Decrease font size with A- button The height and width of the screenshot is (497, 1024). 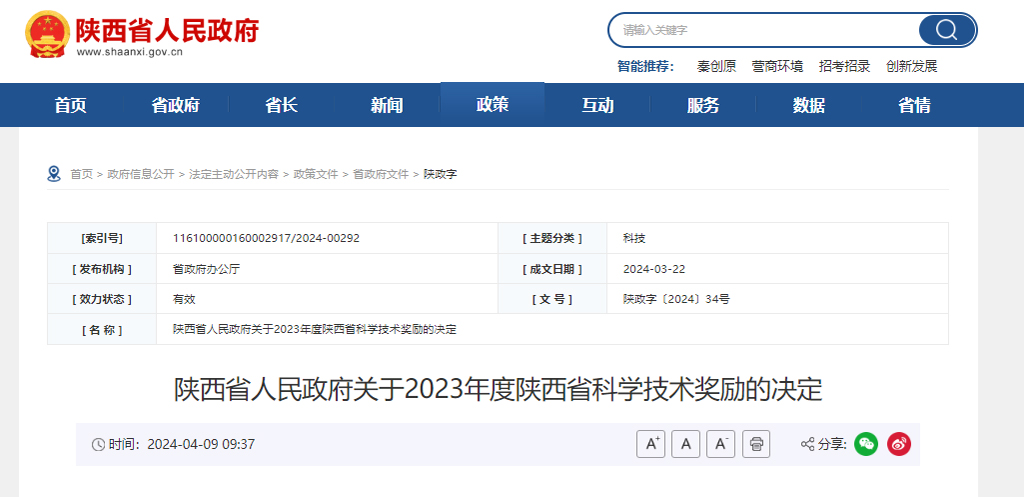pos(720,444)
